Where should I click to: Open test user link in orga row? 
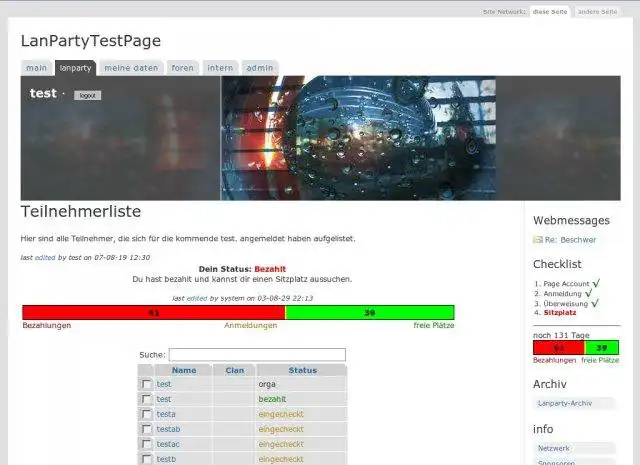click(164, 384)
